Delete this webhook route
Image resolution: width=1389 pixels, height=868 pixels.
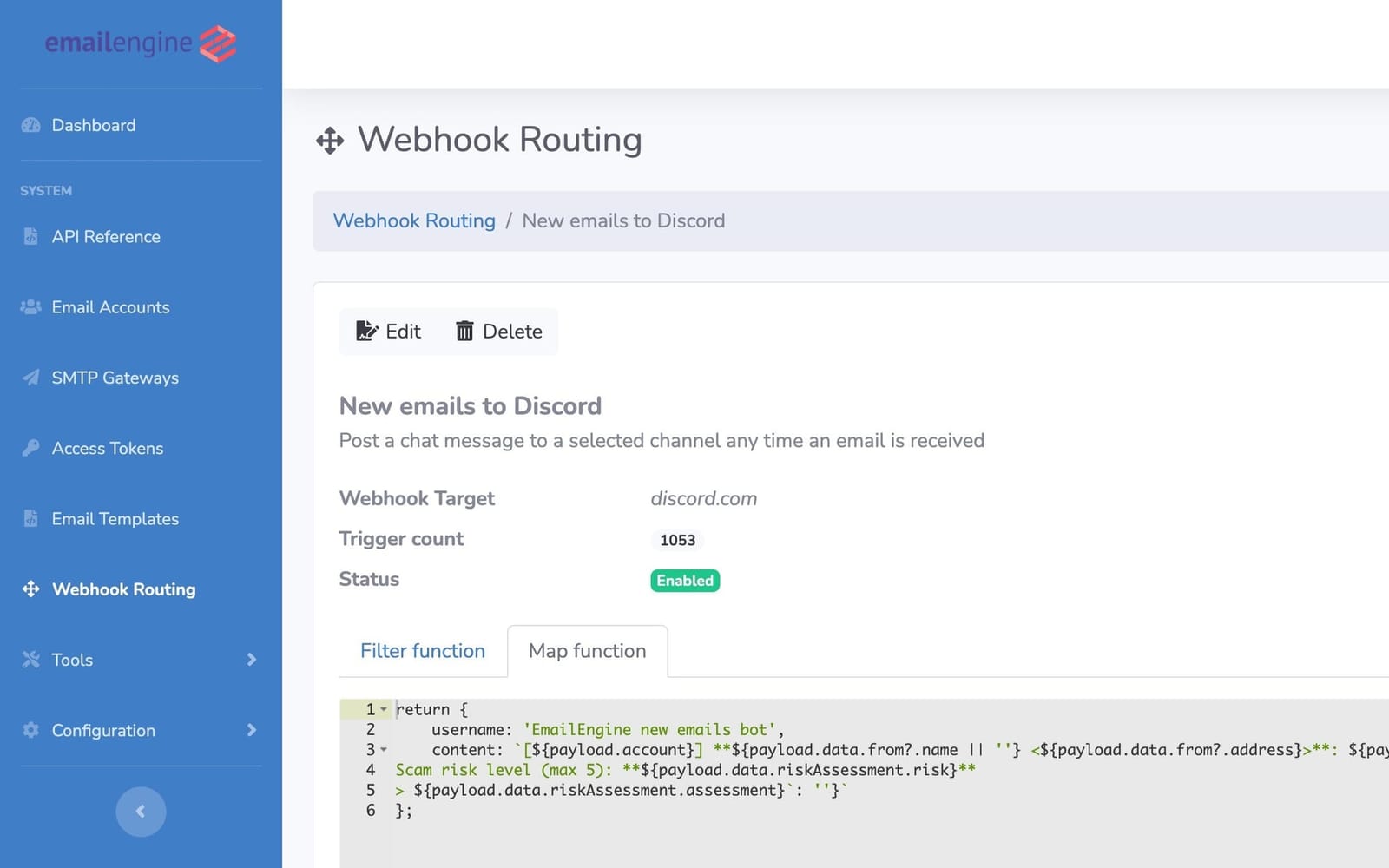pyautogui.click(x=498, y=331)
